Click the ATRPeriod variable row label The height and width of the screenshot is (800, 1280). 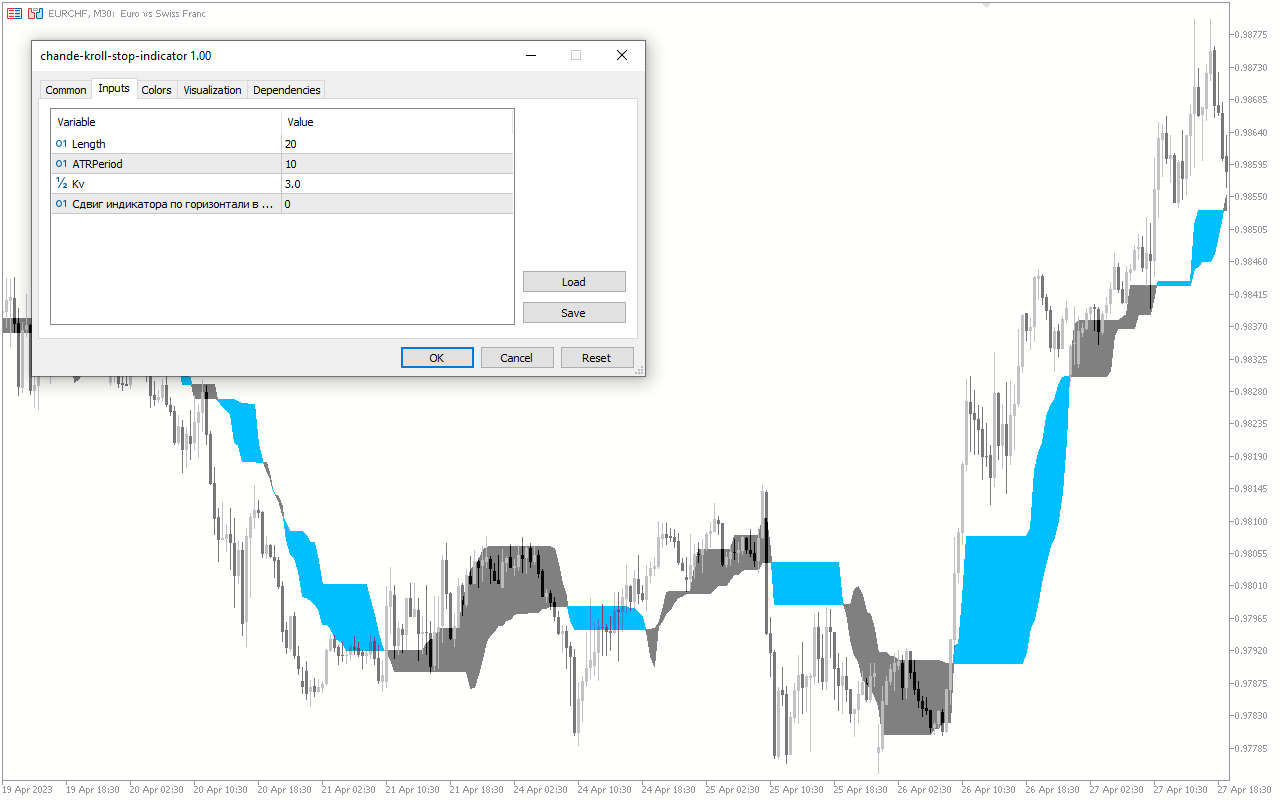coord(97,164)
